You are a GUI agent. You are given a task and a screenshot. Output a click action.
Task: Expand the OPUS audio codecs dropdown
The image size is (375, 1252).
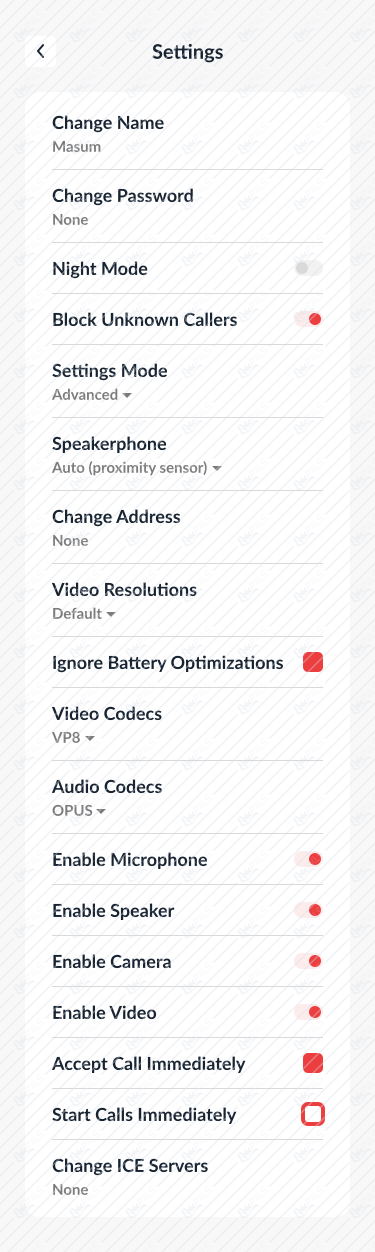(79, 810)
